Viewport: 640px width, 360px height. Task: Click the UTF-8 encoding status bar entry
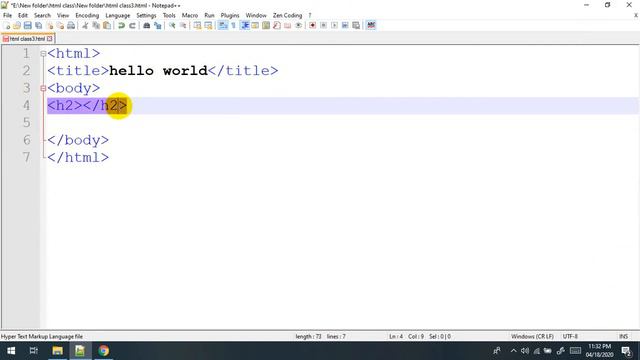pos(570,336)
